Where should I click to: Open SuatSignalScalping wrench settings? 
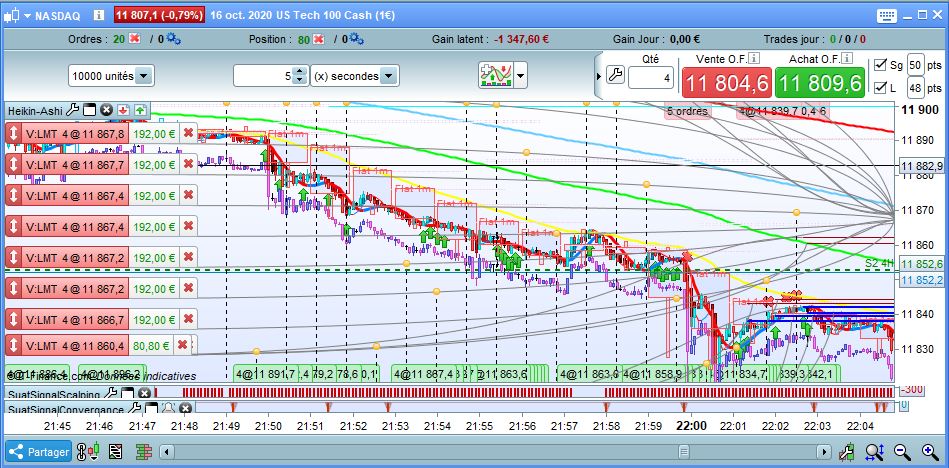click(x=113, y=392)
